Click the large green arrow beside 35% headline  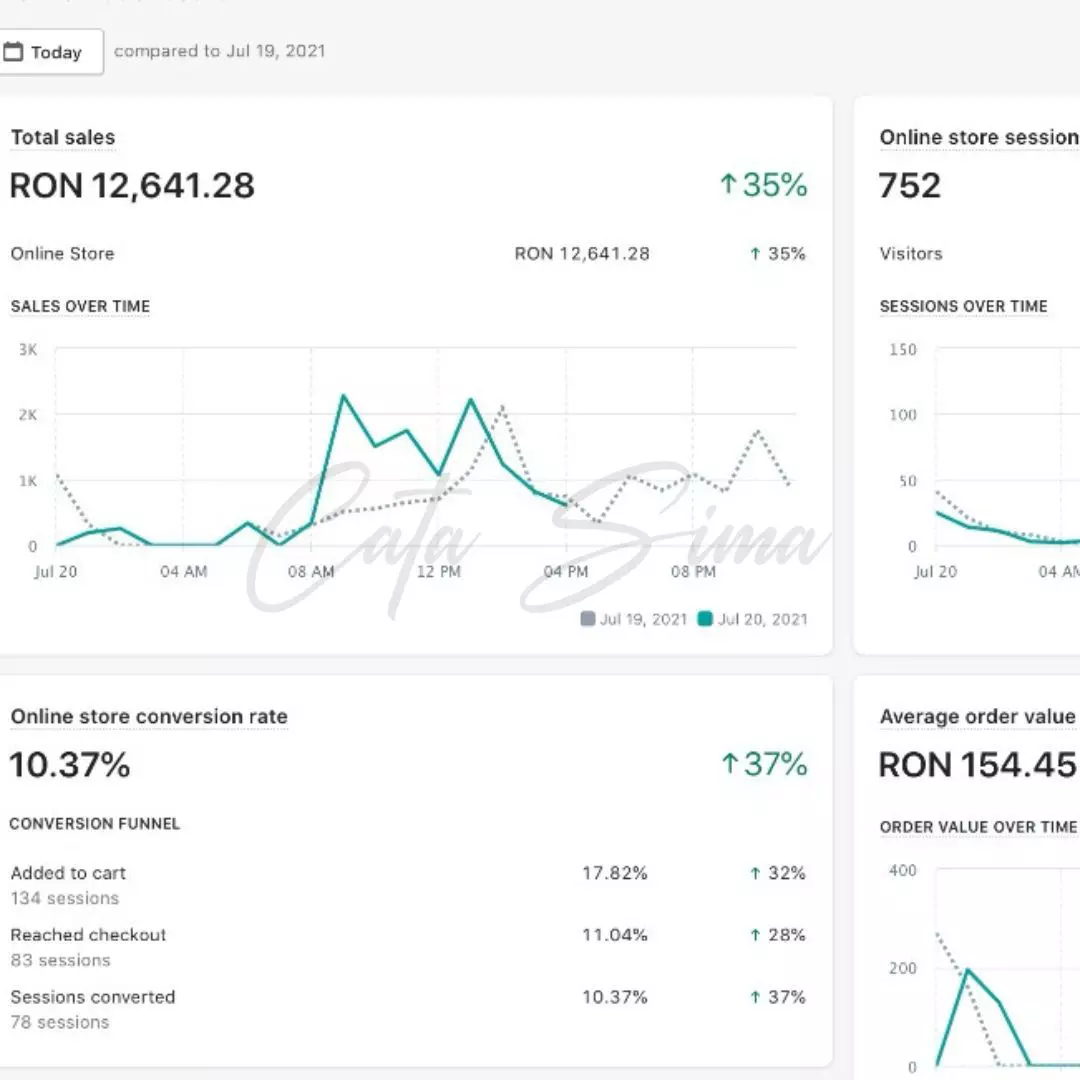[x=728, y=185]
